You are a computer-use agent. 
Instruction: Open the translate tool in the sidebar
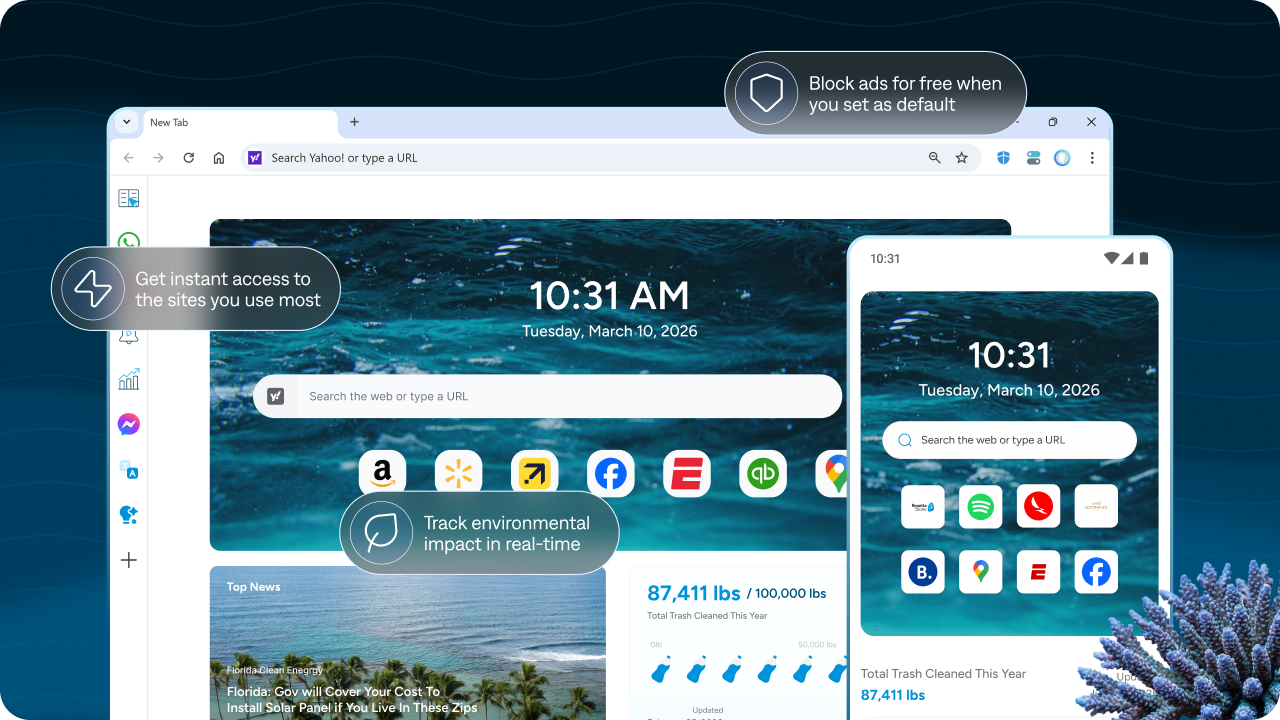click(x=128, y=469)
